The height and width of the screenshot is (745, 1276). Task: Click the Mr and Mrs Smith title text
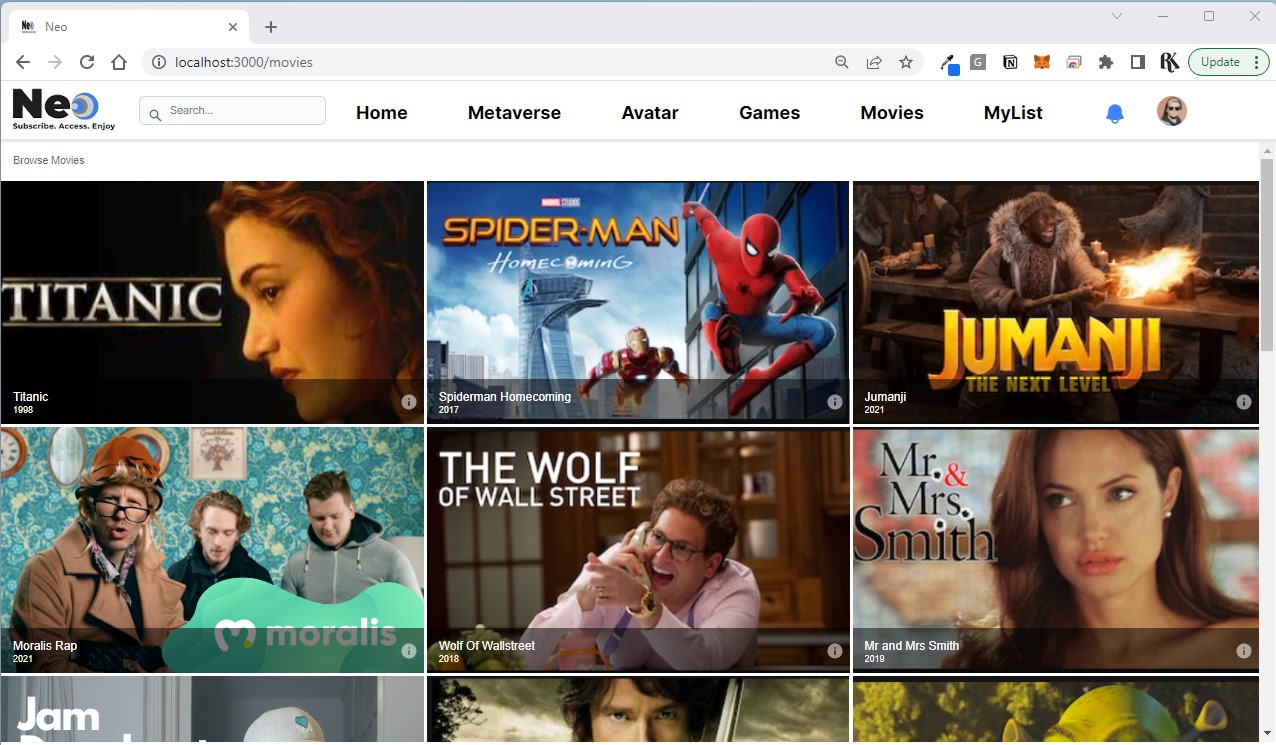click(x=912, y=646)
